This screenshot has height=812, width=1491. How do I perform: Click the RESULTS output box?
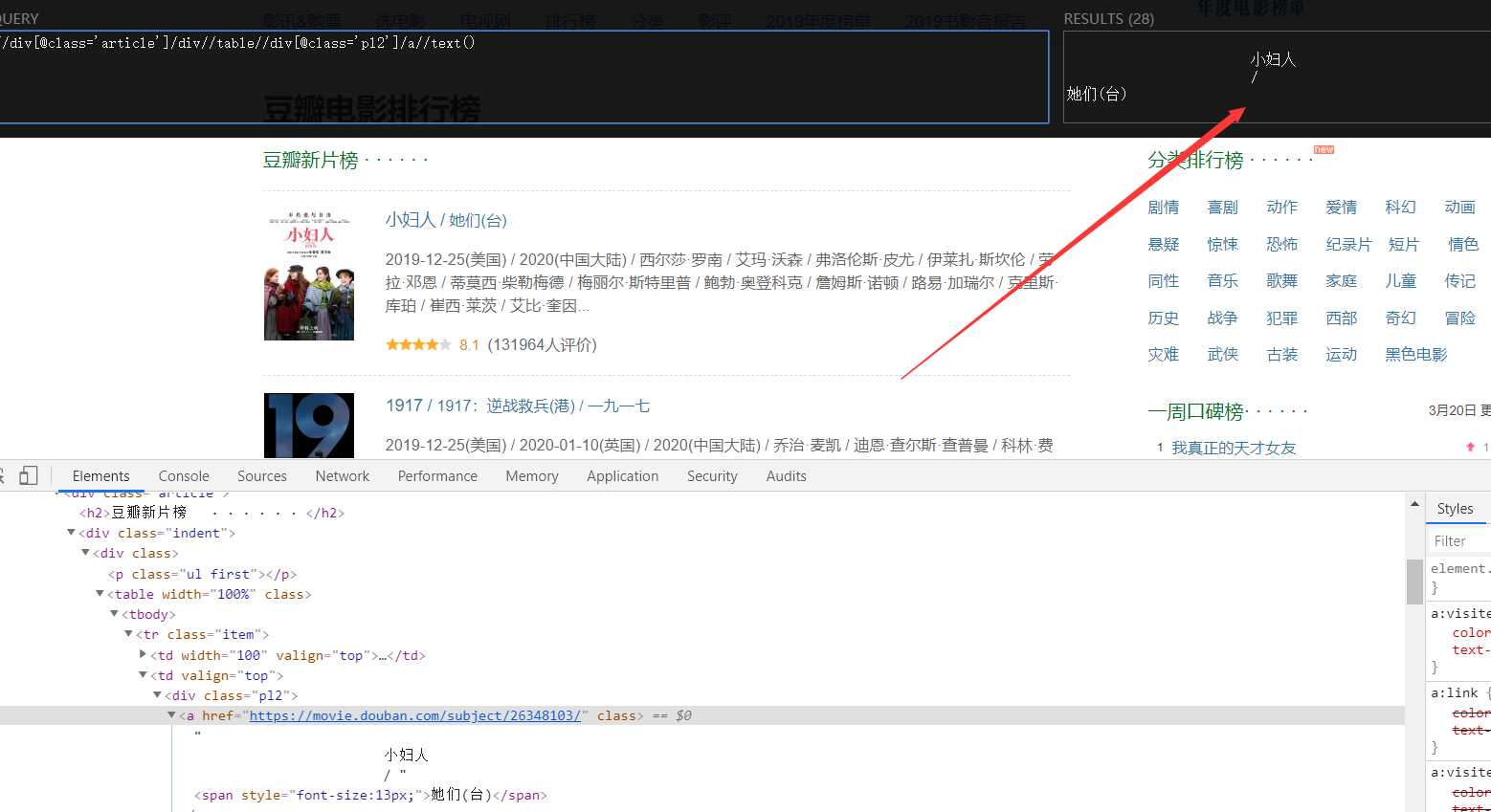point(1277,77)
